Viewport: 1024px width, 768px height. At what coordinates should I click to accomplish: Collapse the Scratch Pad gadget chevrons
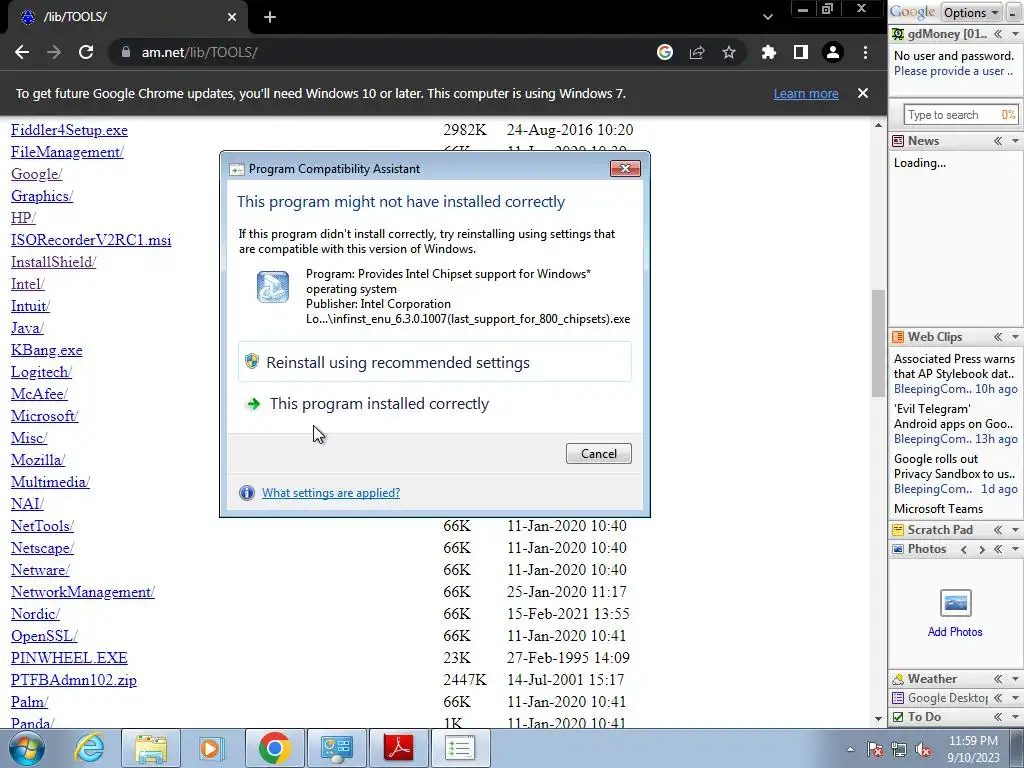998,530
